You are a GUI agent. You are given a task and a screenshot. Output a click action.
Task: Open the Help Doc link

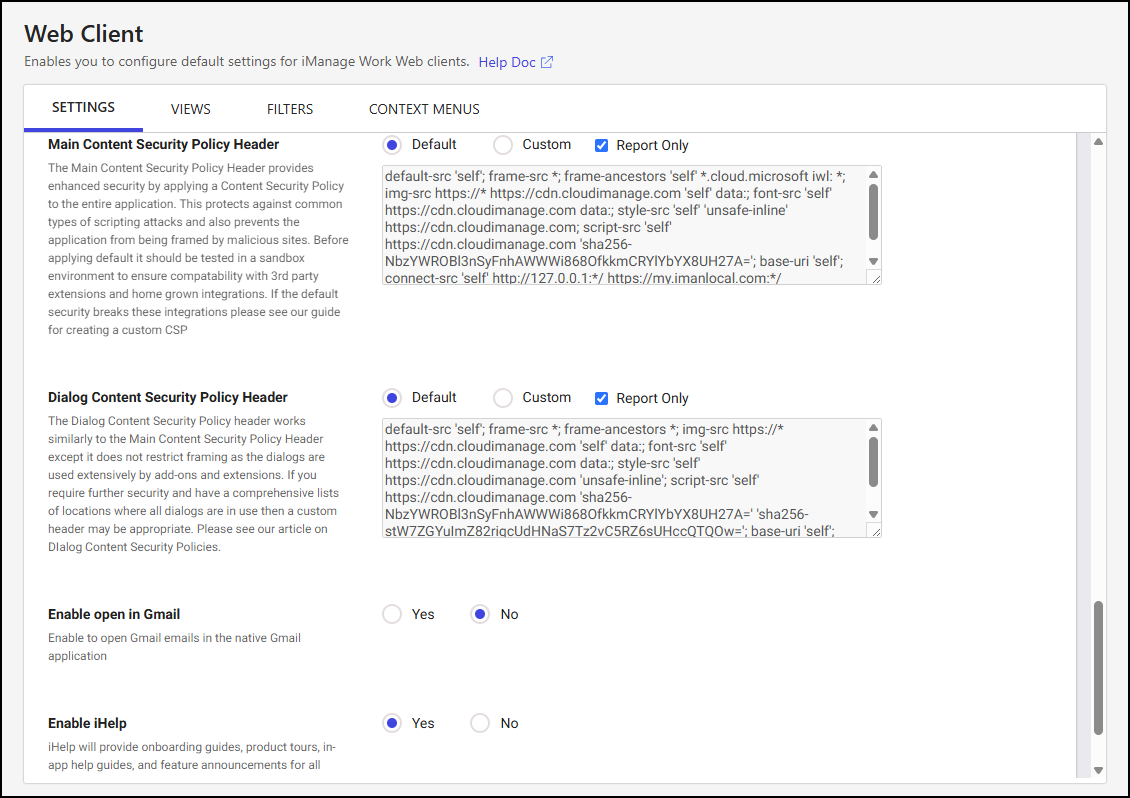tap(506, 62)
